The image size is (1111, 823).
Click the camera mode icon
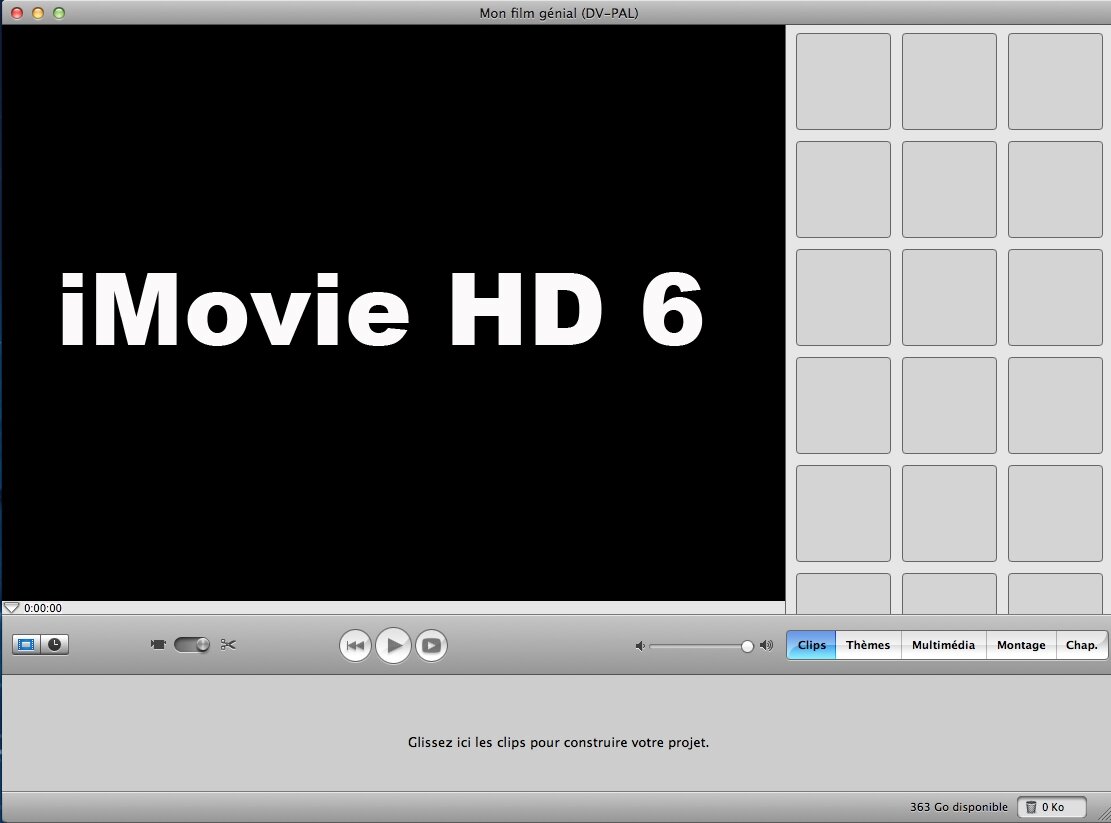[158, 645]
